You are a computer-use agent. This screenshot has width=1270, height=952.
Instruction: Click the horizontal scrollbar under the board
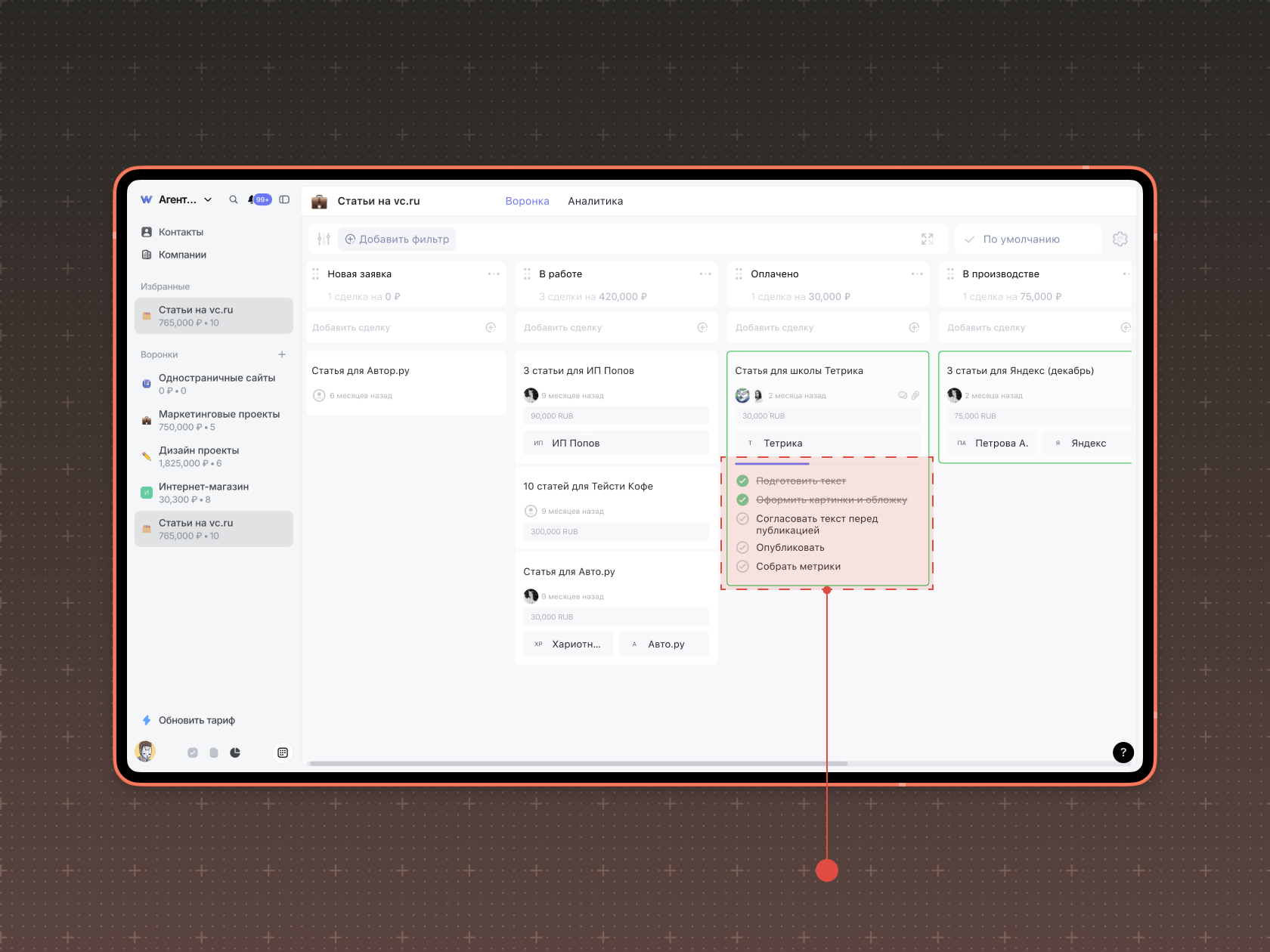point(578,763)
